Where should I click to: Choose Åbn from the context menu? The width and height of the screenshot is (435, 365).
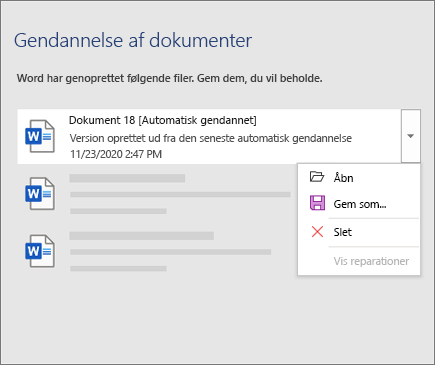[359, 178]
